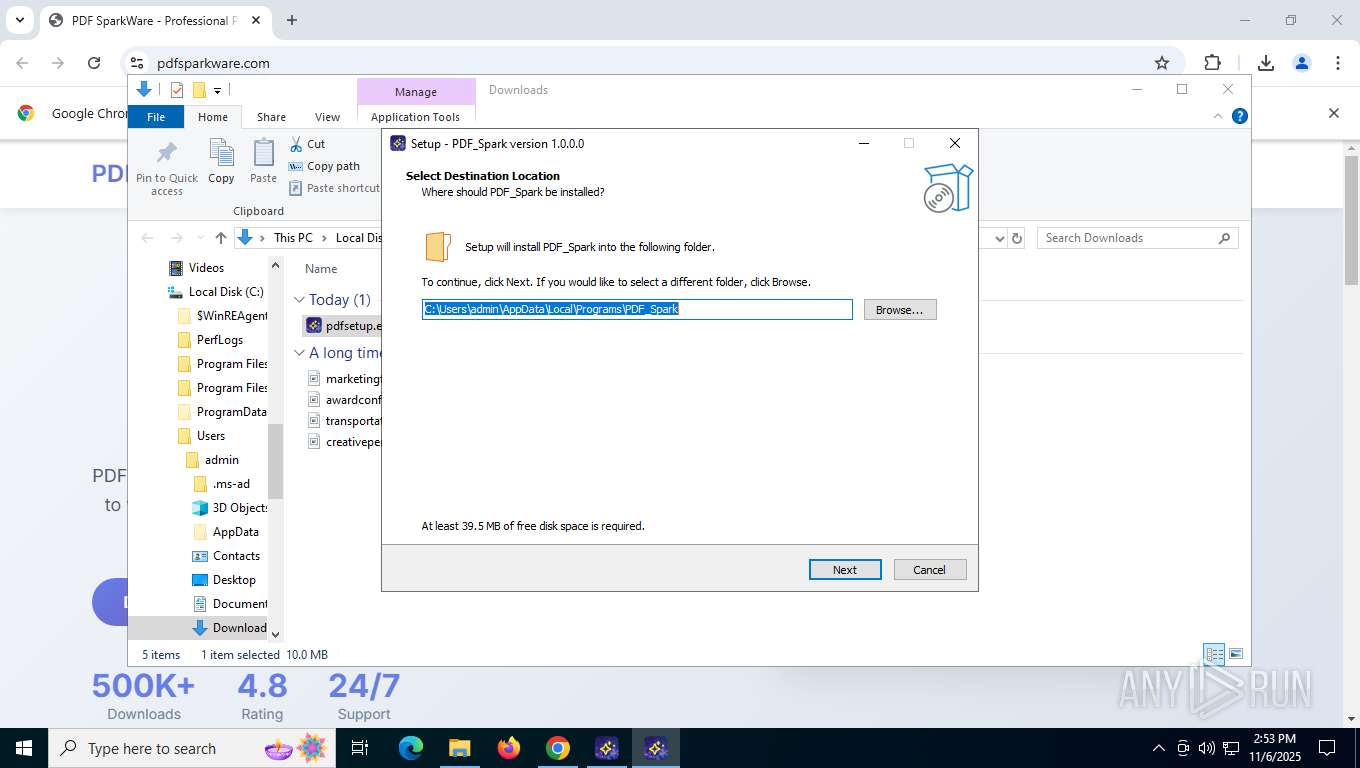Click the destination folder path field
Viewport: 1360px width, 768px height.
(x=637, y=310)
